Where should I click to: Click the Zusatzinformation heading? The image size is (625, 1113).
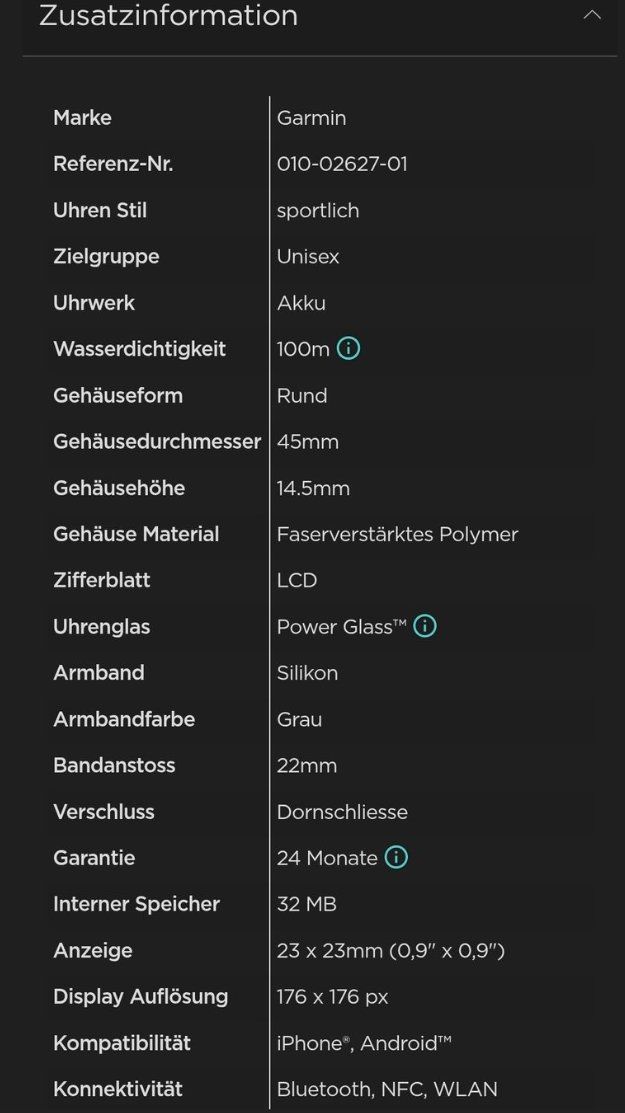(x=168, y=16)
